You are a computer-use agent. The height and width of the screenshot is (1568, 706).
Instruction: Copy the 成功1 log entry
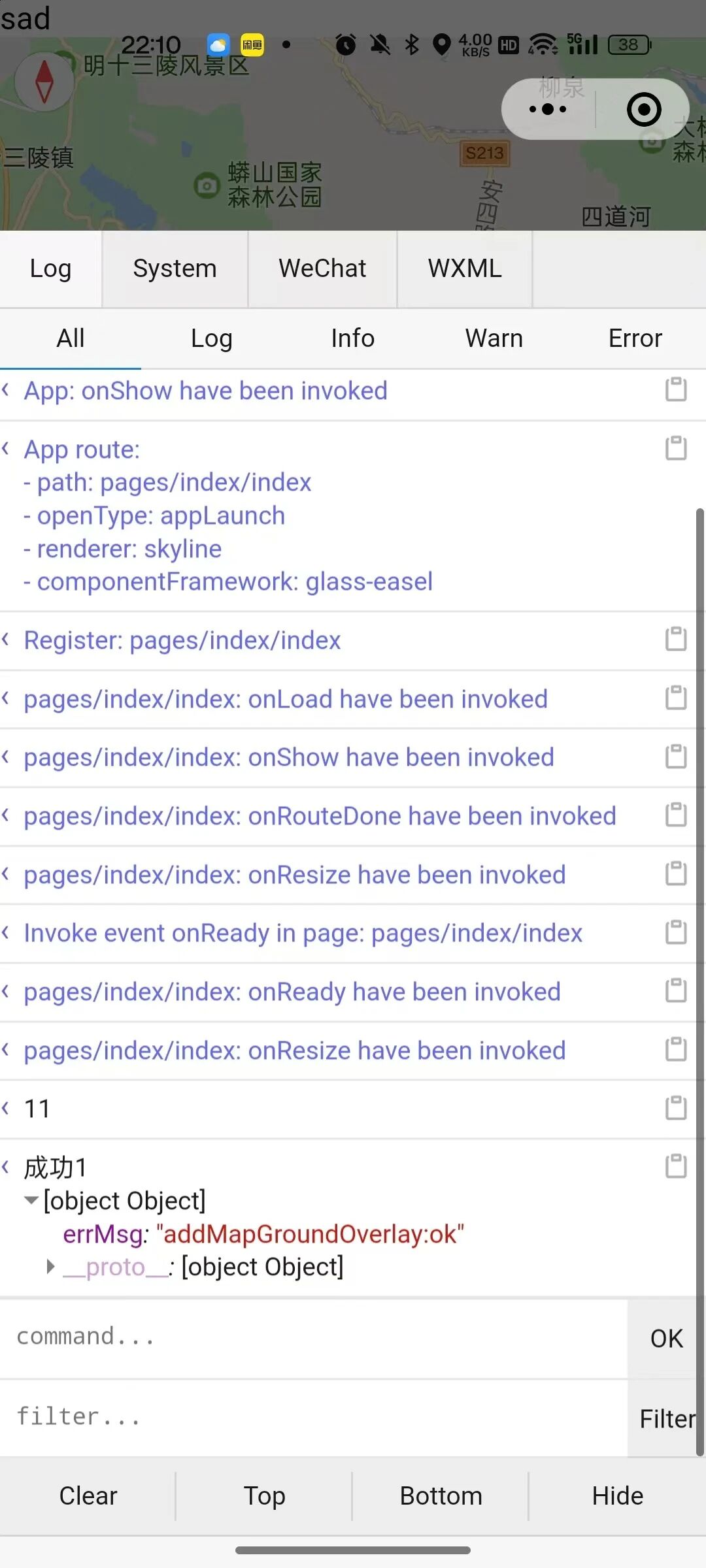[676, 1166]
